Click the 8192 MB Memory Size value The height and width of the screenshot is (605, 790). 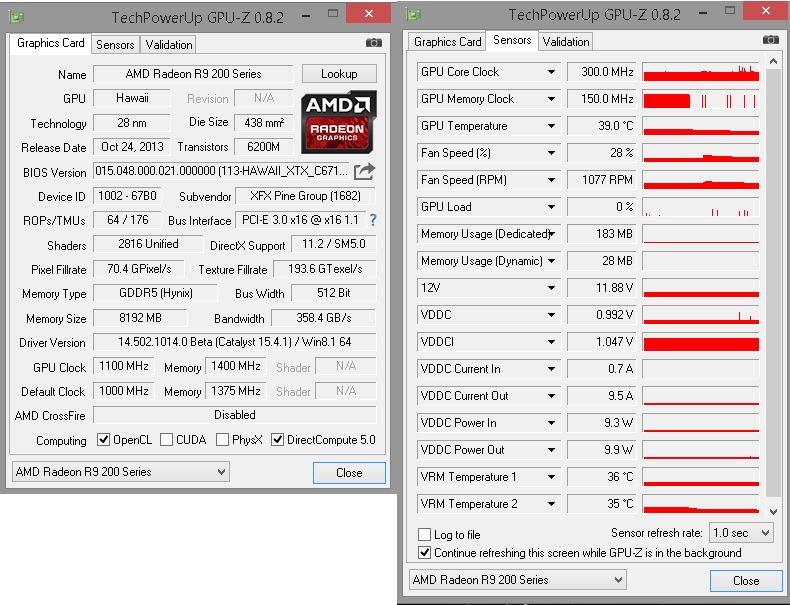click(x=140, y=317)
